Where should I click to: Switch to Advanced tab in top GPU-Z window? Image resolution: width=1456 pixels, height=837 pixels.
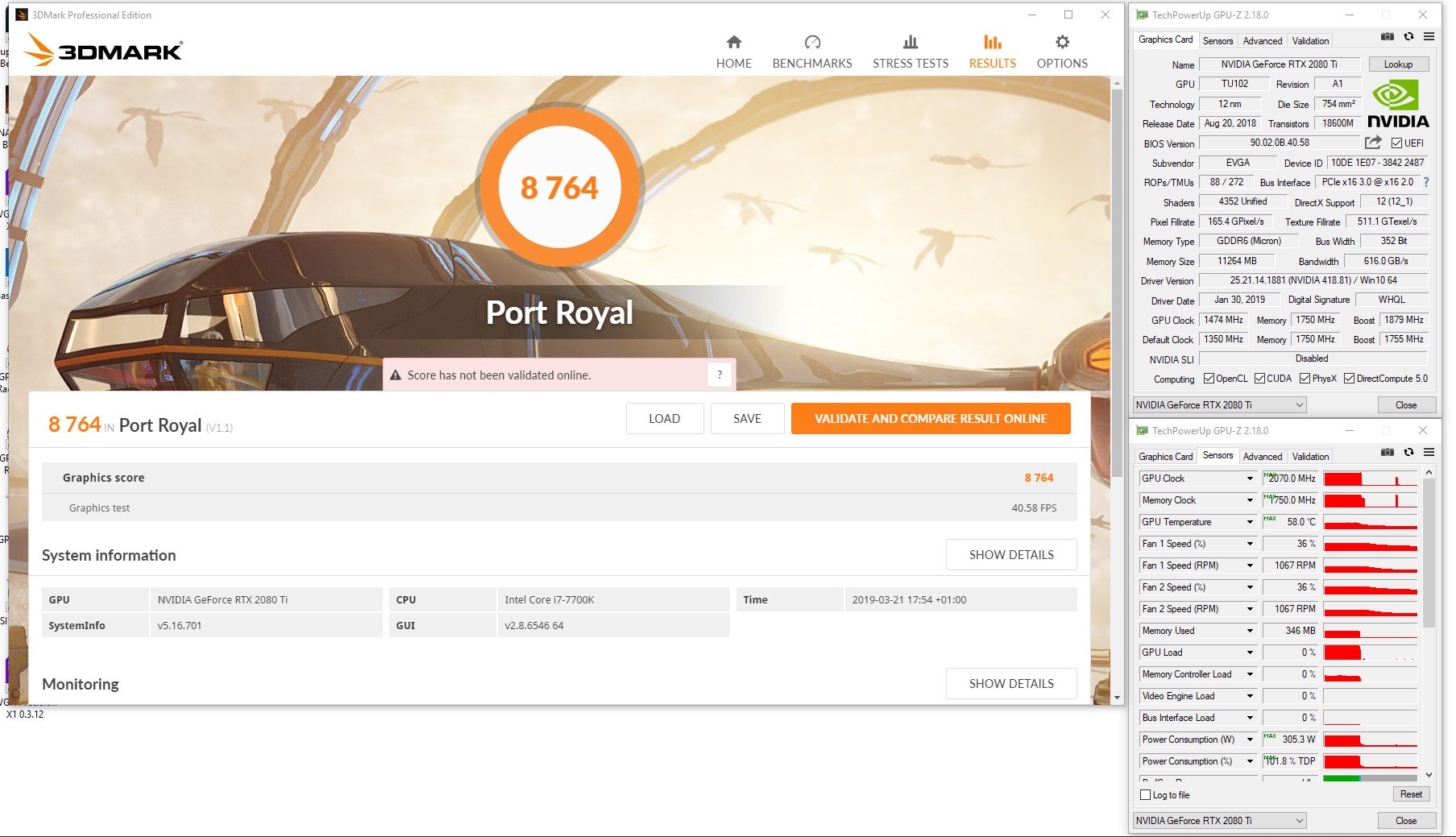[x=1263, y=40]
